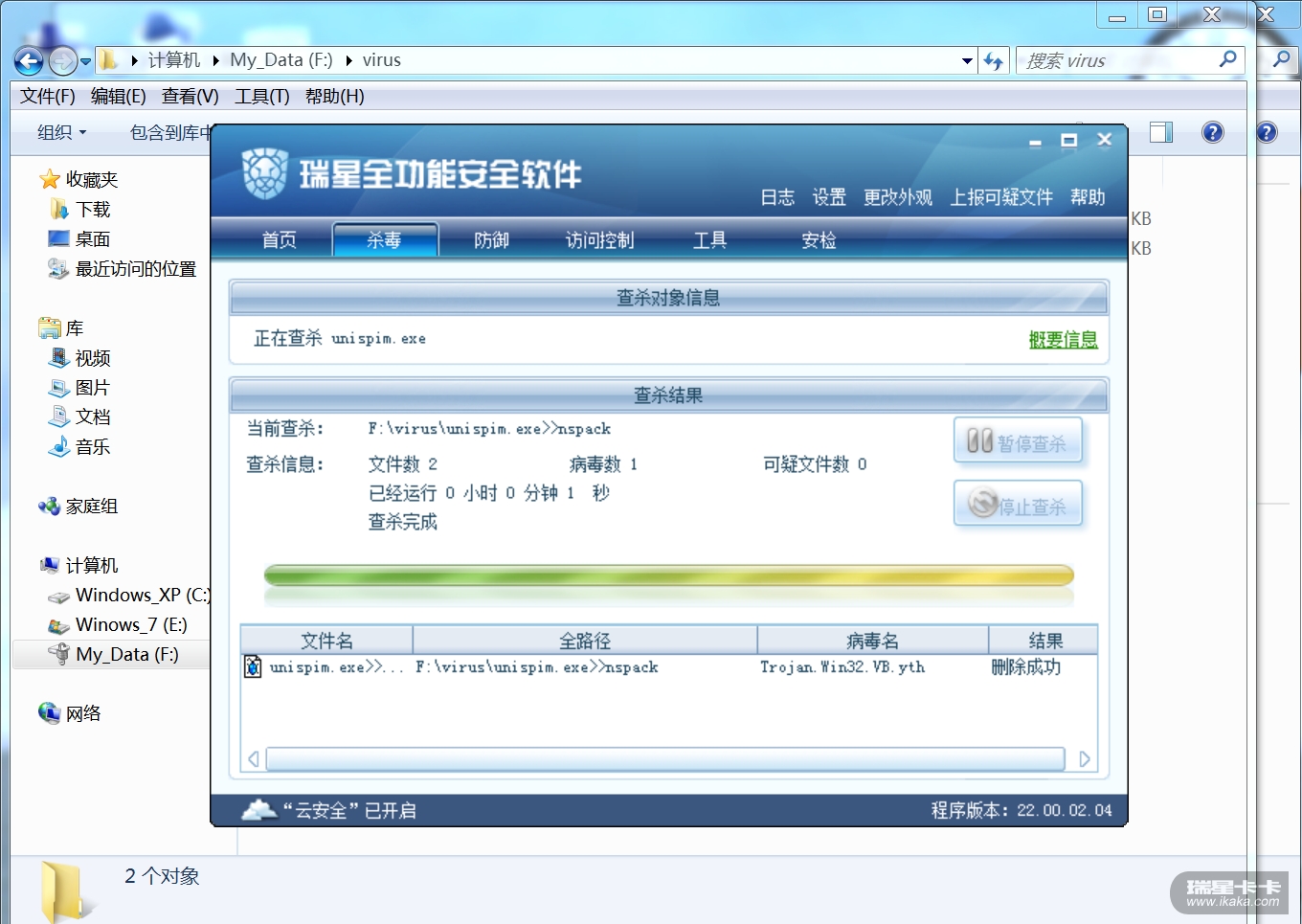
Task: Open the recent pages dropdown next to Forward
Action: pos(85,61)
